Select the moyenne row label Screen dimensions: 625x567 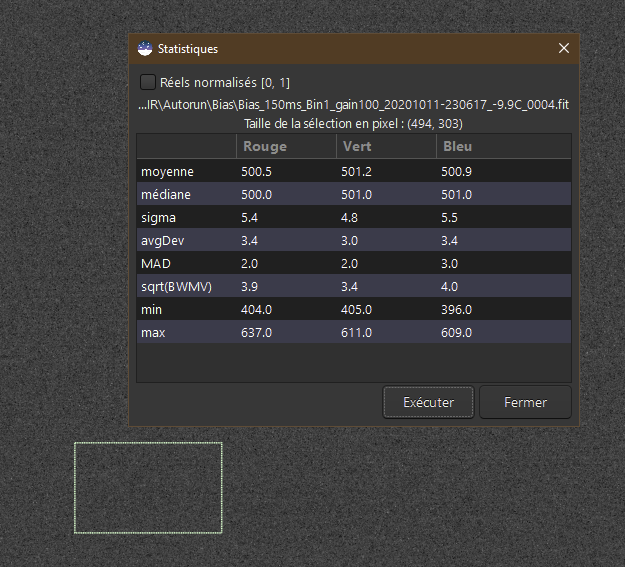tap(167, 172)
